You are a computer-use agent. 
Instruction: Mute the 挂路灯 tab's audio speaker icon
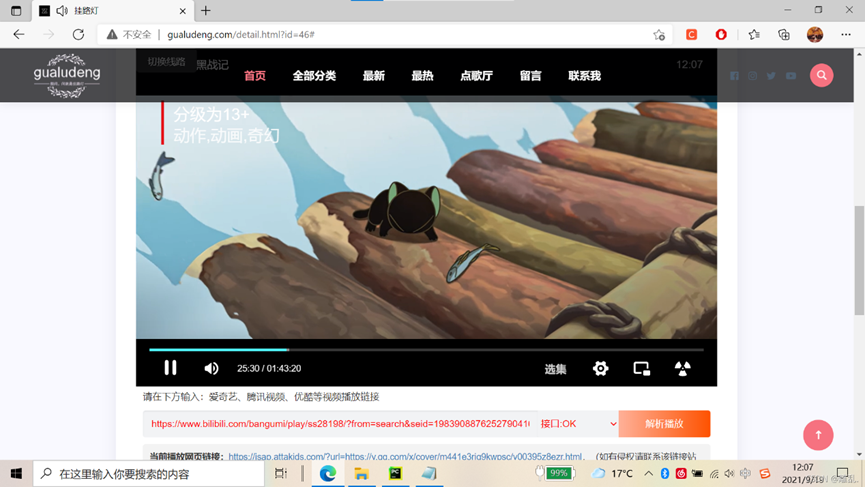62,10
